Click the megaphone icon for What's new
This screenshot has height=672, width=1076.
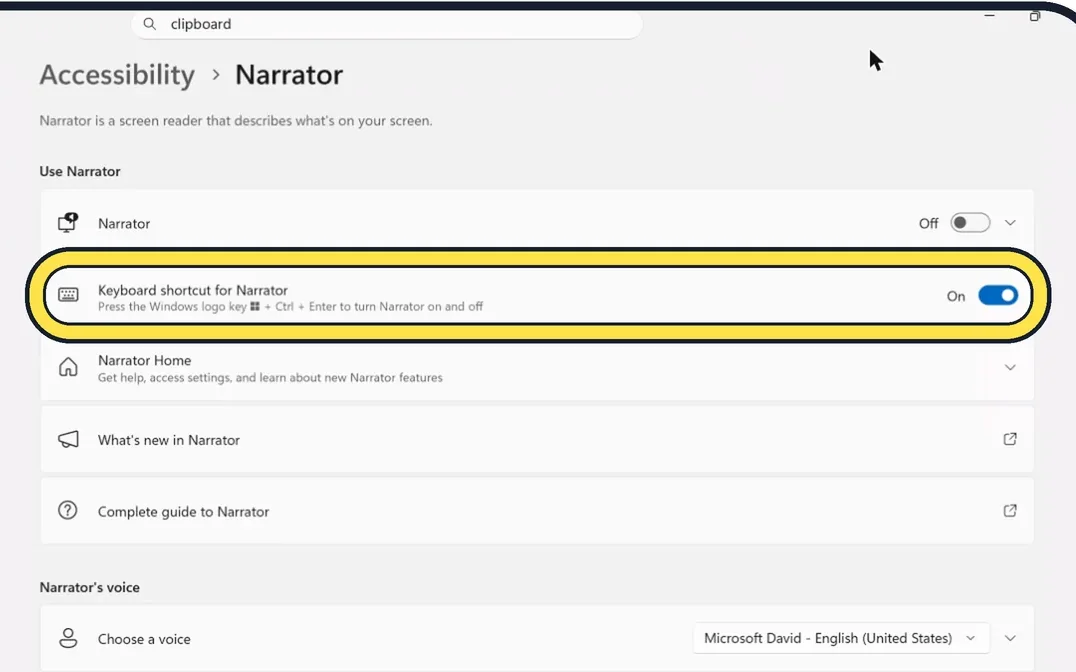68,439
